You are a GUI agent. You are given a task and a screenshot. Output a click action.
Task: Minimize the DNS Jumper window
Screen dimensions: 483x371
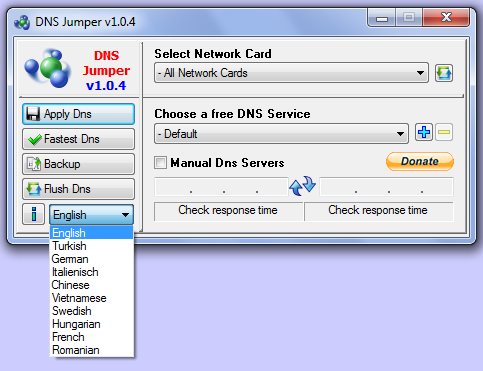click(x=382, y=18)
